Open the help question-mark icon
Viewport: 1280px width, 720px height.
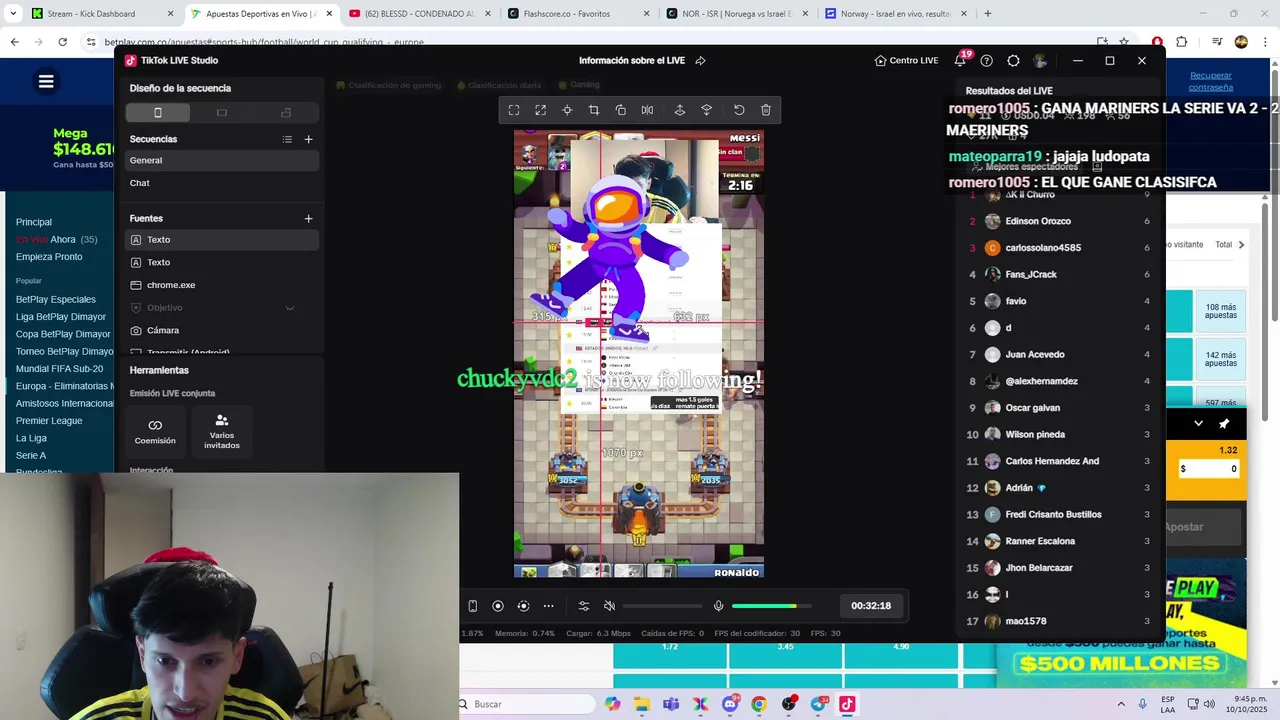click(x=987, y=61)
